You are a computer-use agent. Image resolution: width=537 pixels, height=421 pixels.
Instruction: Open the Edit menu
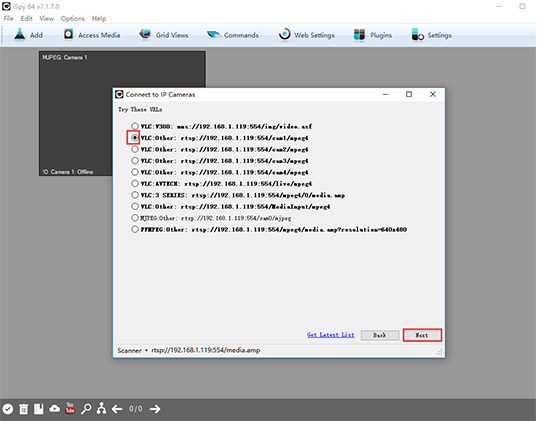[26, 18]
